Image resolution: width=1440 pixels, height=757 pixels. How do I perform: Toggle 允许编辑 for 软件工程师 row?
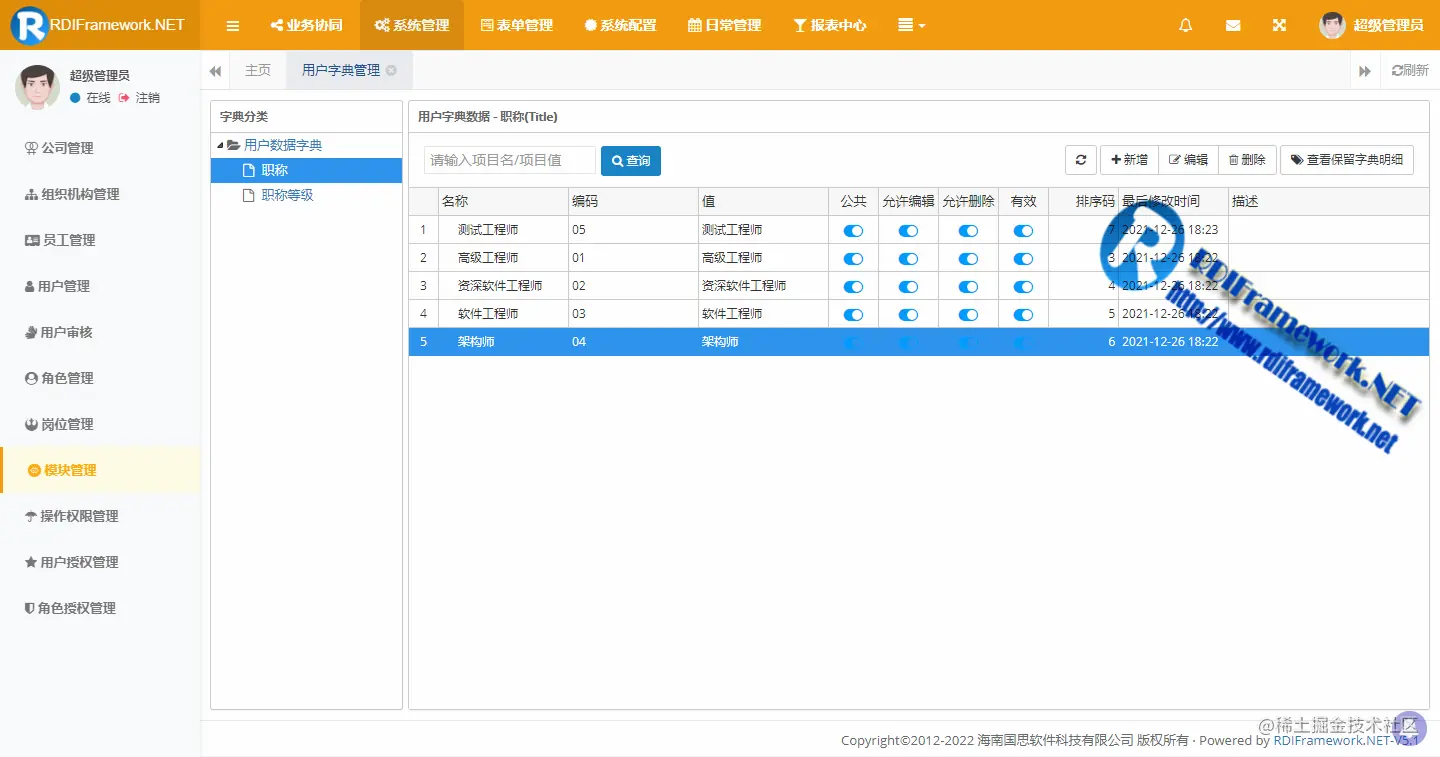pos(908,313)
